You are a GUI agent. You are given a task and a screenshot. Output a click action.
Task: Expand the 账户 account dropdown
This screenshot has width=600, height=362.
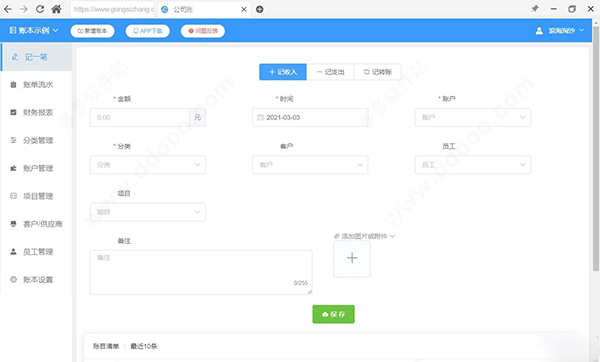click(x=473, y=117)
